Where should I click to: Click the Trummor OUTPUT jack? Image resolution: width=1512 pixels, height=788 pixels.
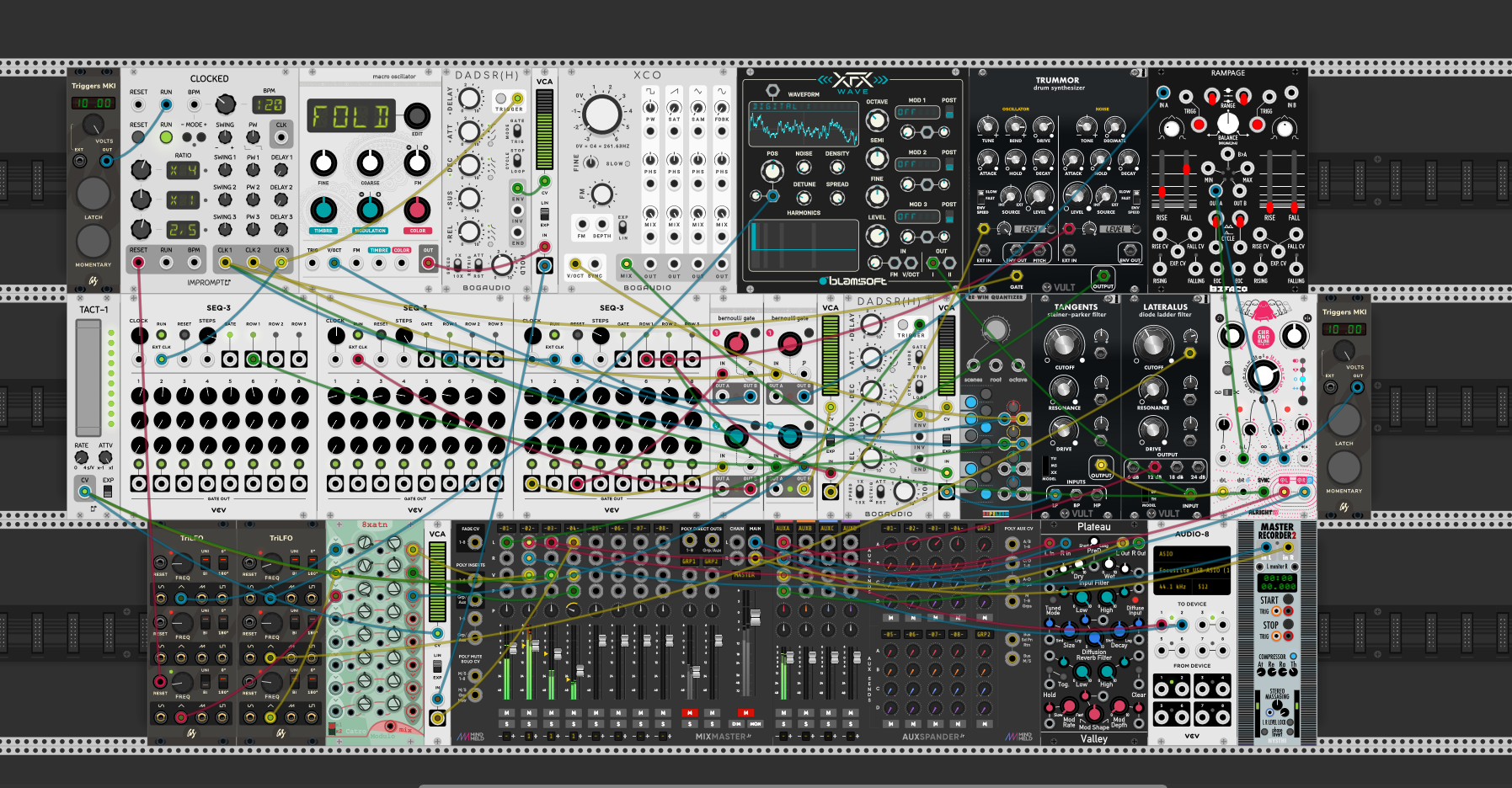click(1103, 275)
